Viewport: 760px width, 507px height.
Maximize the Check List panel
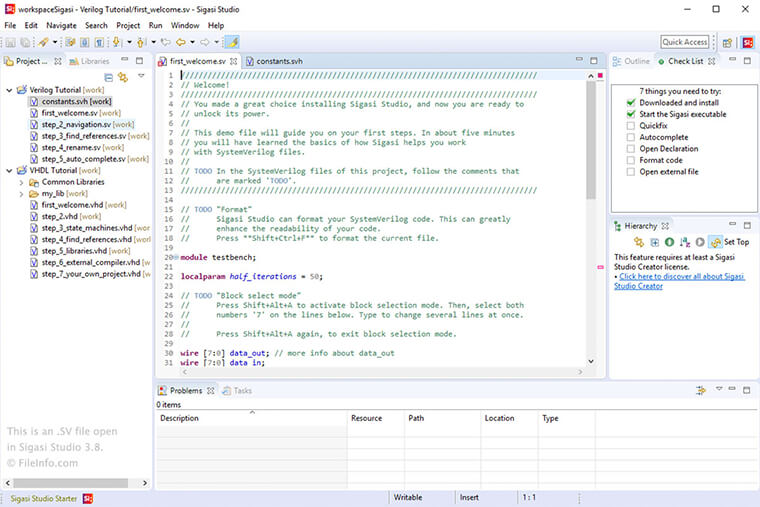point(749,61)
